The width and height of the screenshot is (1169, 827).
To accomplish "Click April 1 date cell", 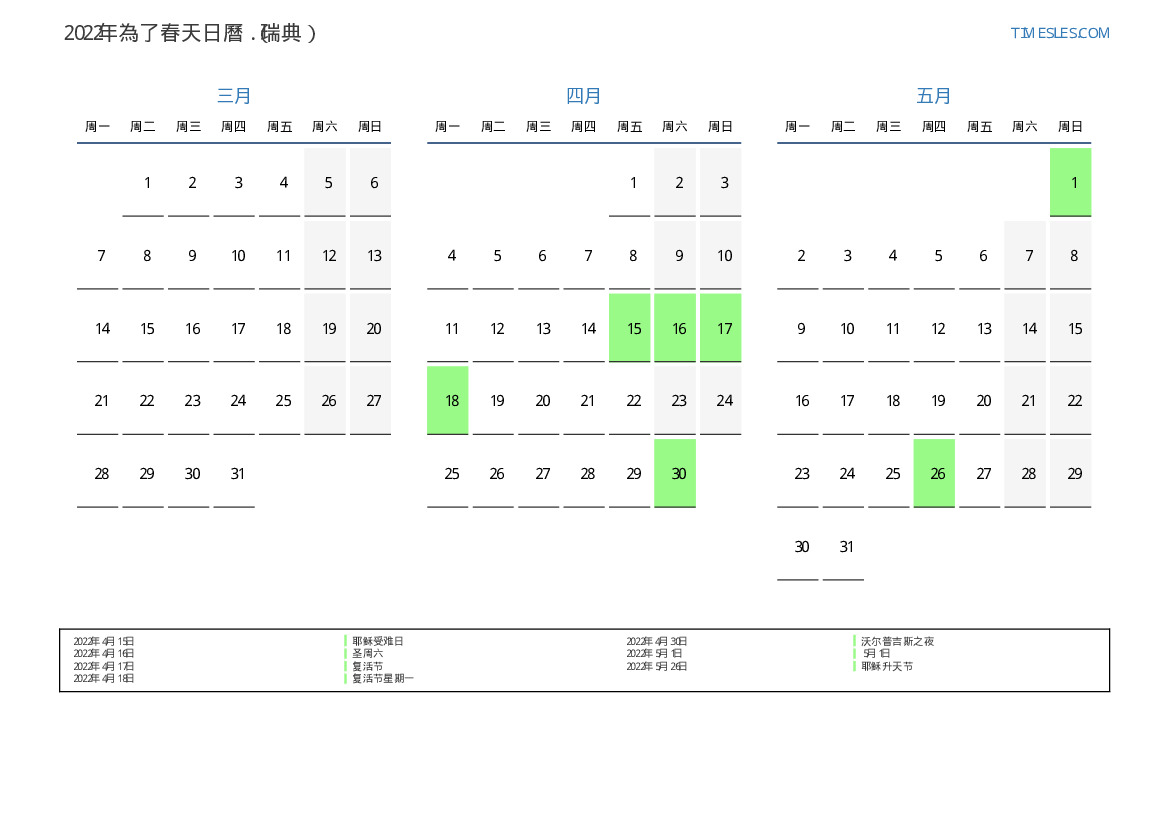I will click(x=630, y=182).
